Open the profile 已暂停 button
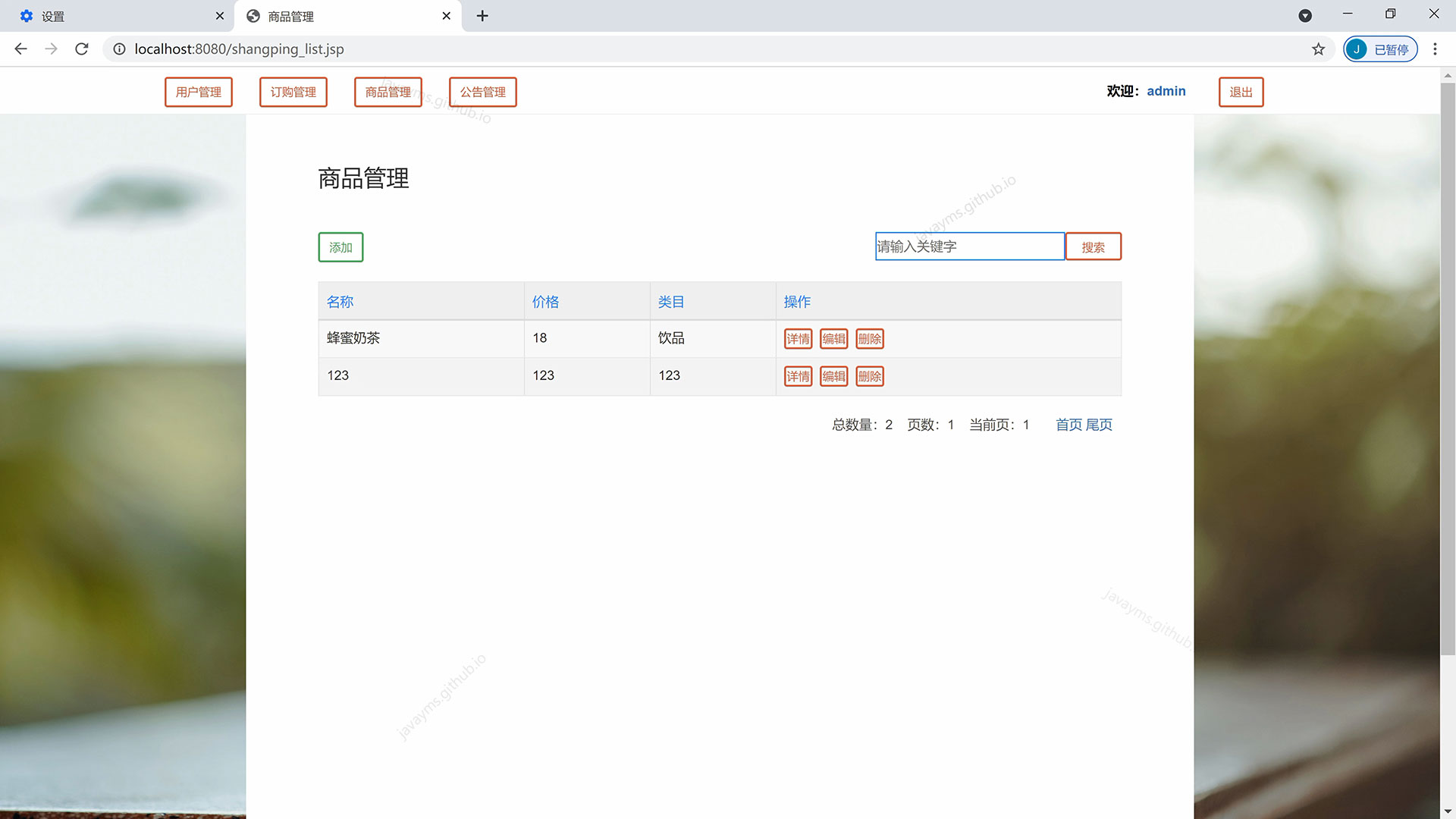This screenshot has height=819, width=1456. click(1380, 49)
